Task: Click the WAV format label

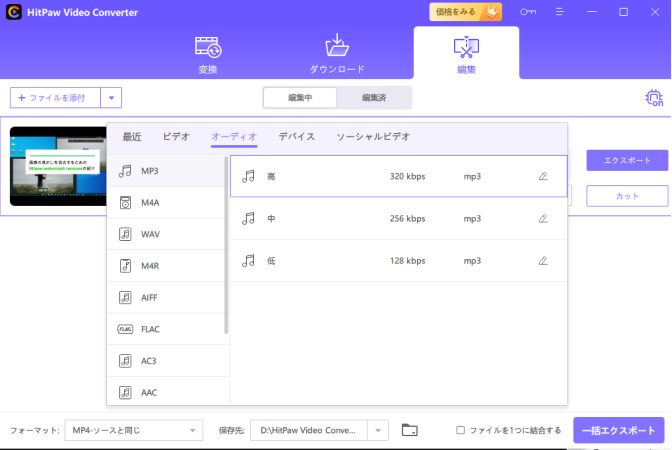Action: 150,234
